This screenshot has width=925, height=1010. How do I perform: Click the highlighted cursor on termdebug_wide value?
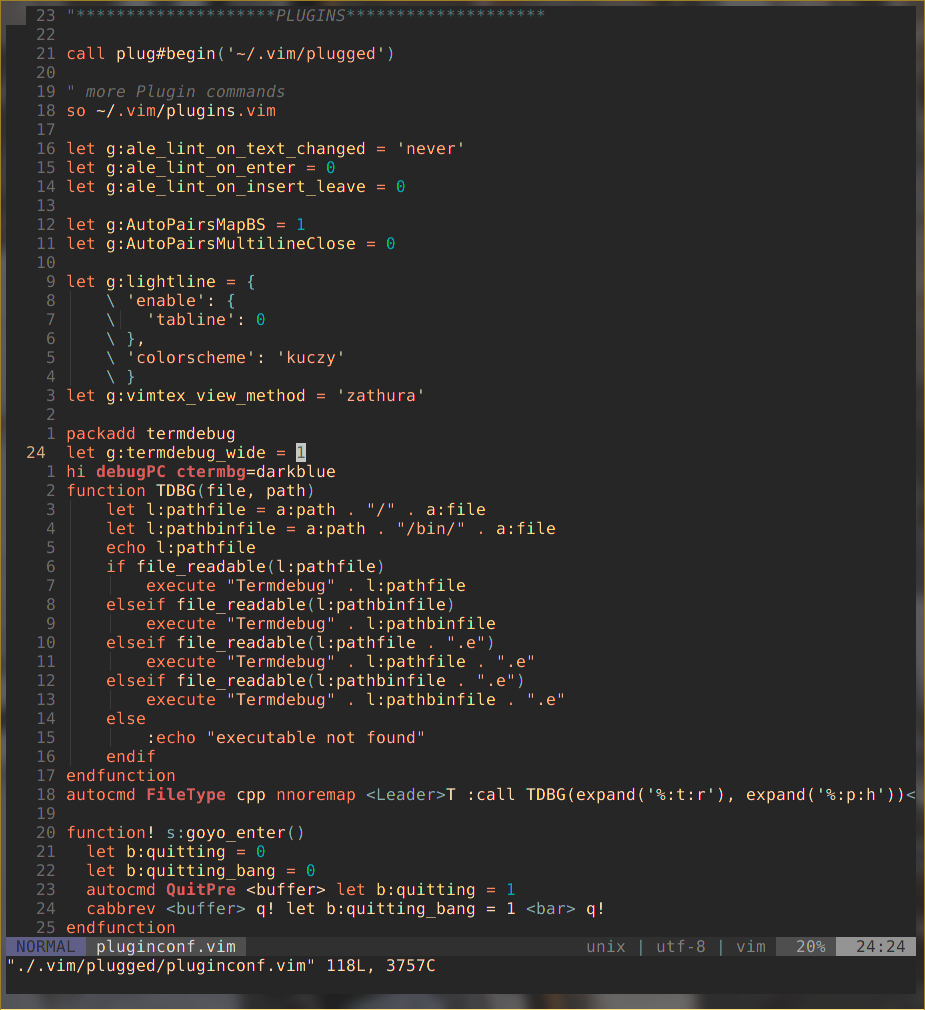[x=301, y=453]
